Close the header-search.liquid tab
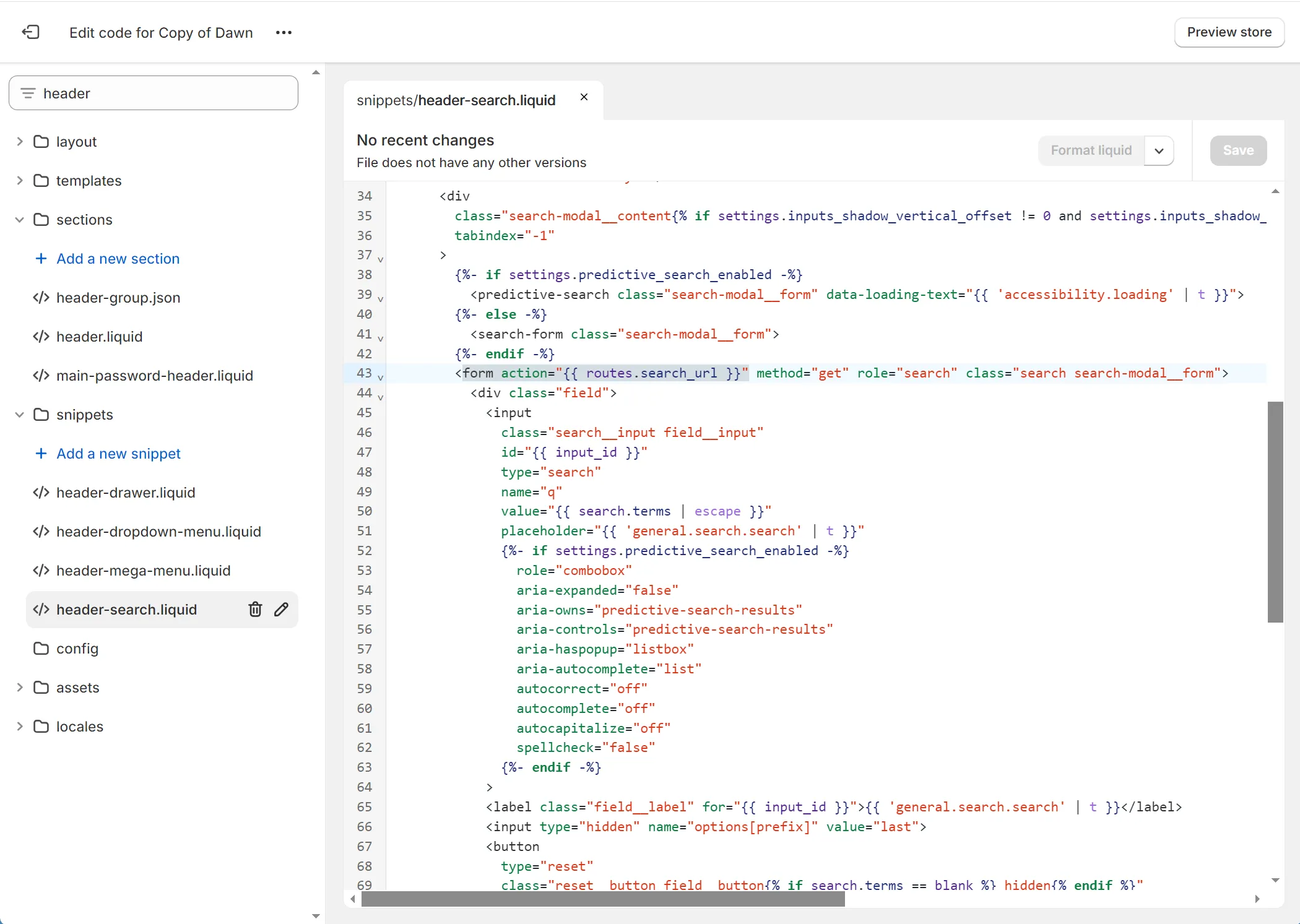1300x924 pixels. 584,97
